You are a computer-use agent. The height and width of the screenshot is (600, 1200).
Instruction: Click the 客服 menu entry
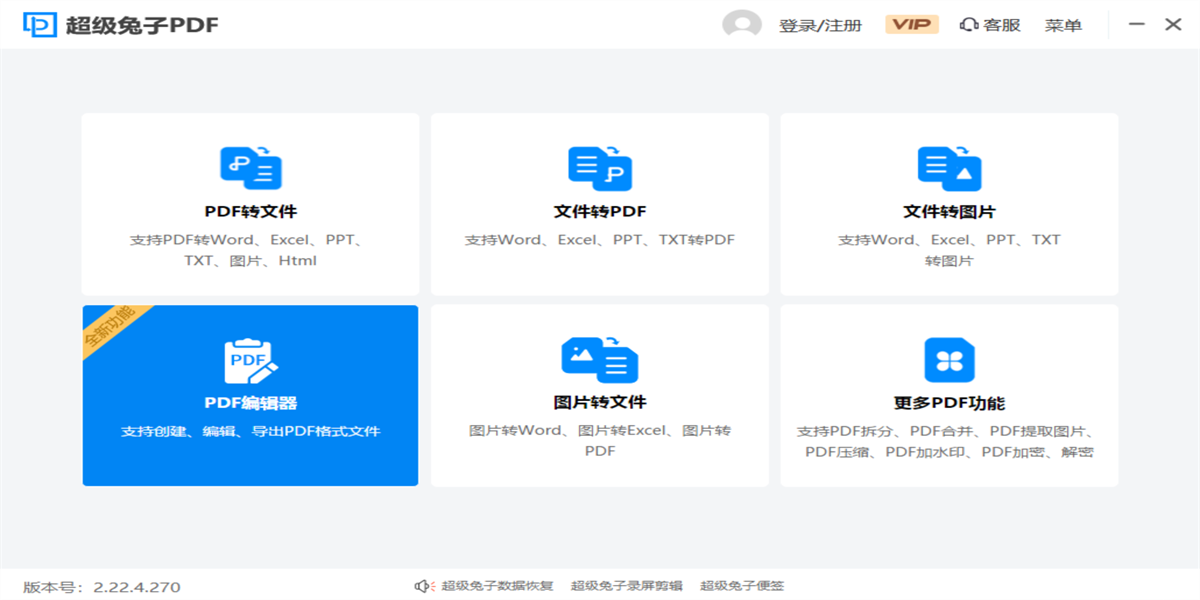click(1000, 25)
